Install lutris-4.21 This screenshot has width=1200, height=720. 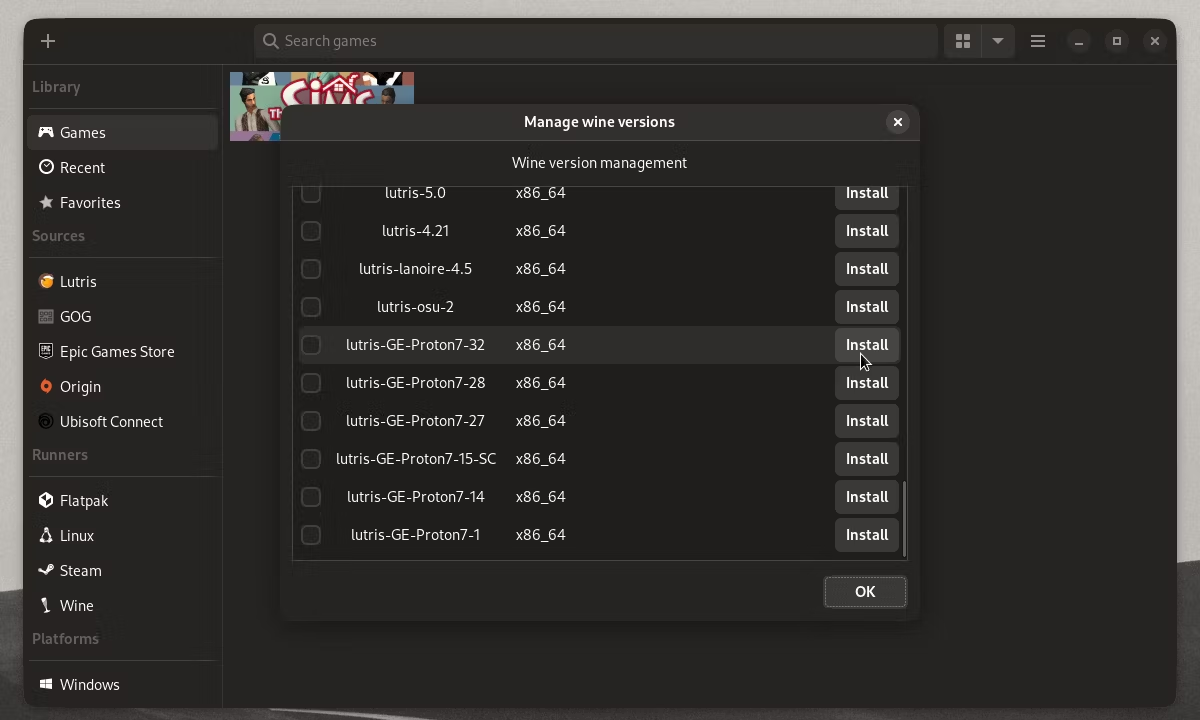point(867,231)
